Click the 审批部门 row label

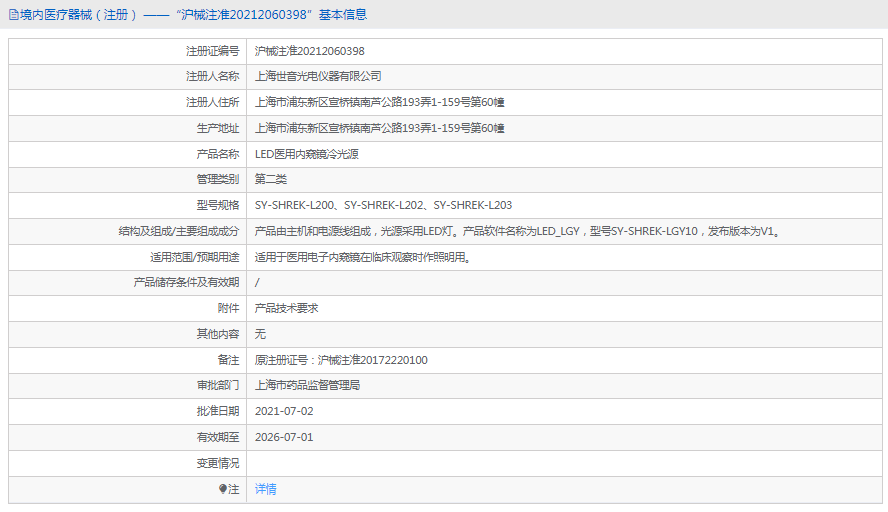click(x=218, y=386)
